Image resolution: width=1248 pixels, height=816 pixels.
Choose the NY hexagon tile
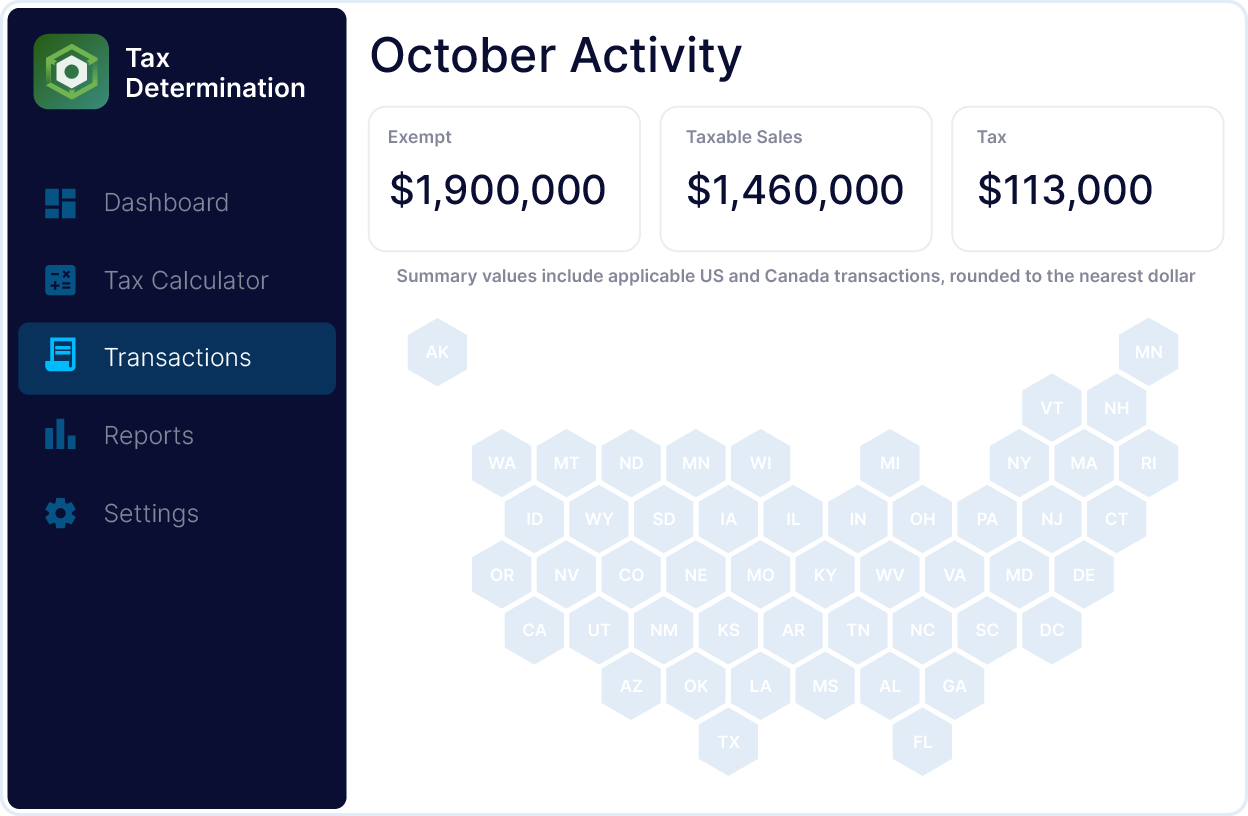pyautogui.click(x=1019, y=463)
